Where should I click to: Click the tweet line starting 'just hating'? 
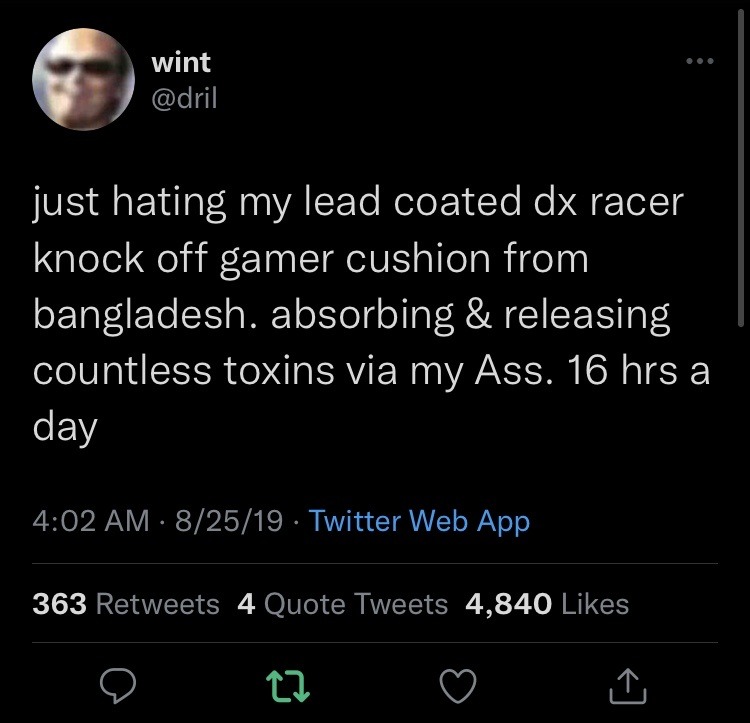[359, 202]
